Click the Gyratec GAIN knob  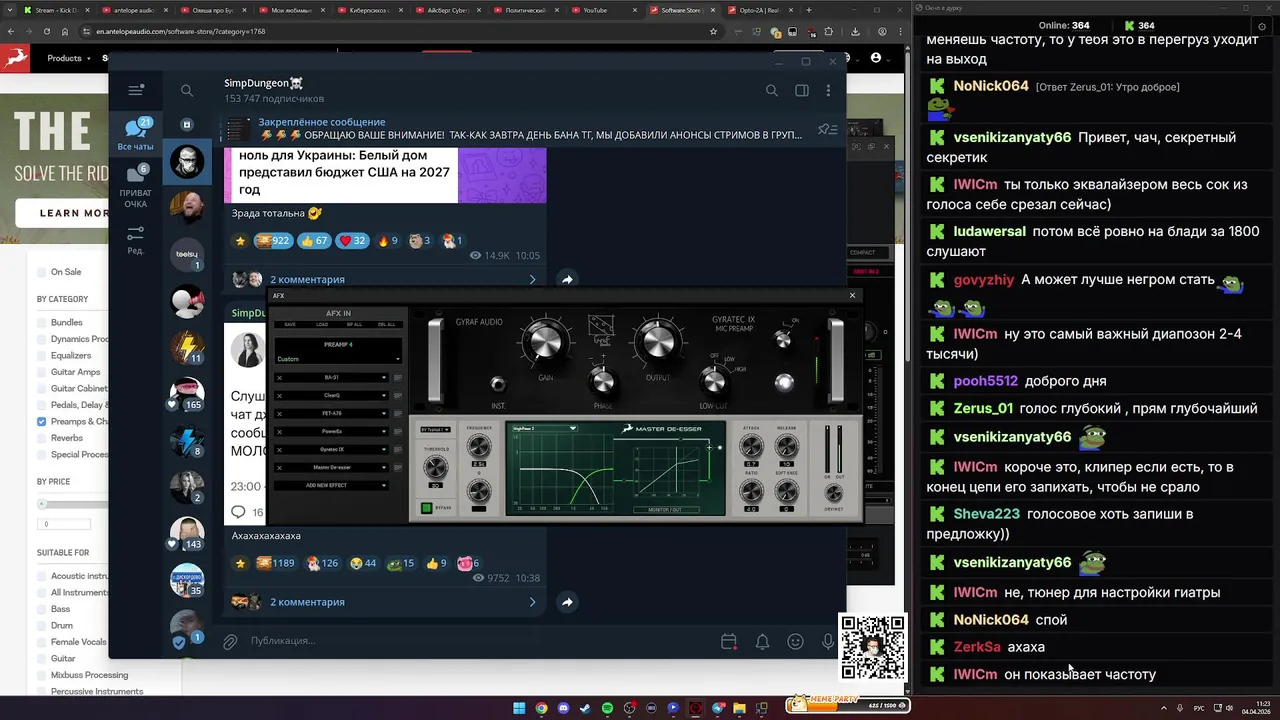pos(545,343)
